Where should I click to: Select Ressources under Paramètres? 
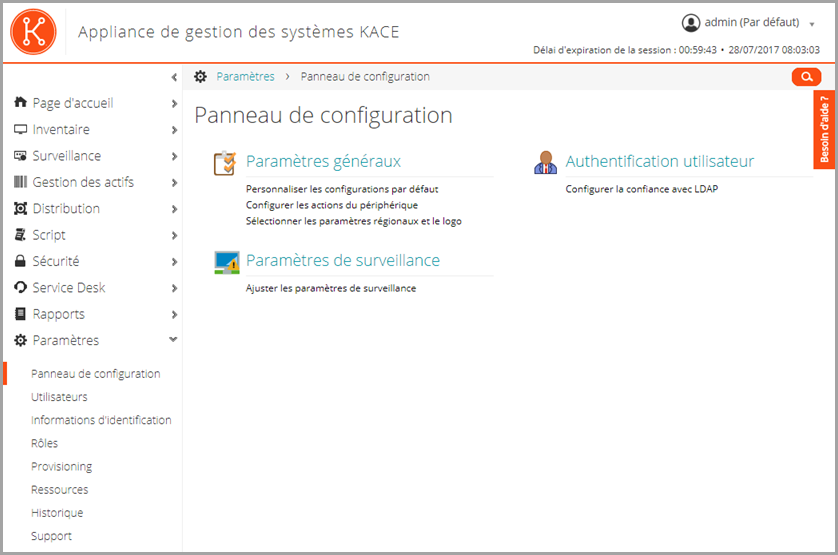click(x=59, y=489)
